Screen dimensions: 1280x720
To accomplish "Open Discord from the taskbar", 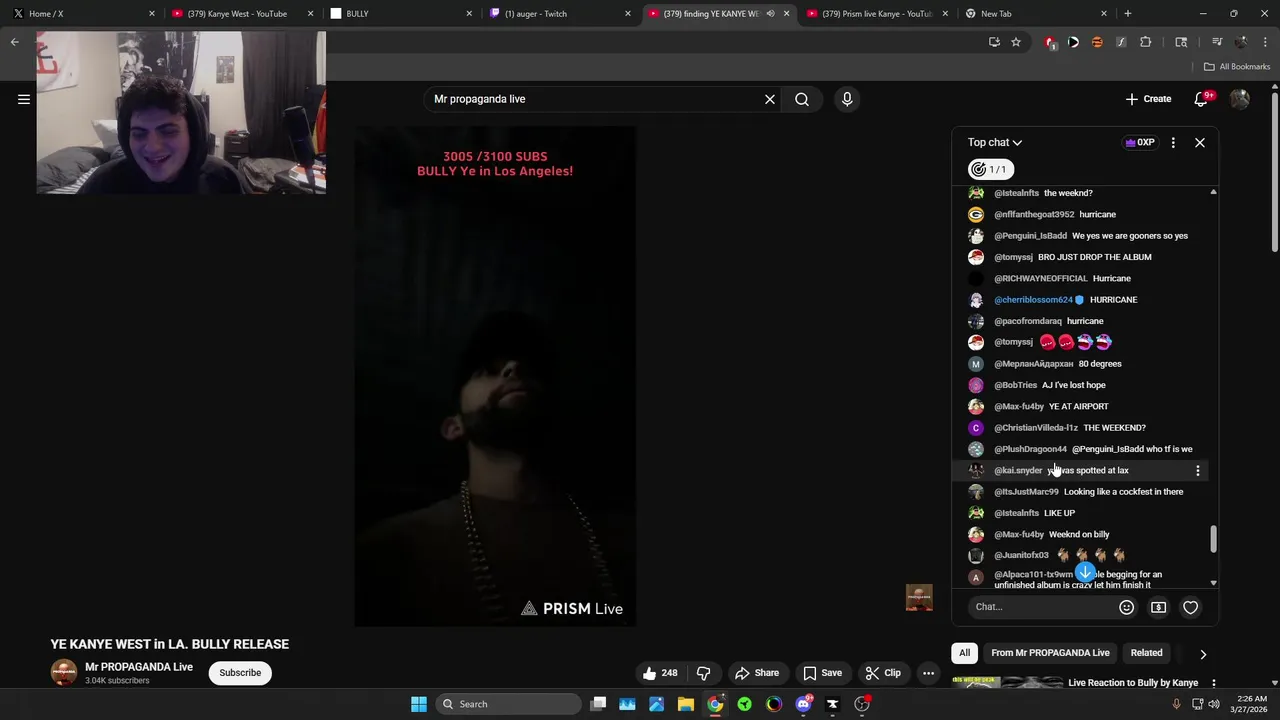I will click(803, 704).
